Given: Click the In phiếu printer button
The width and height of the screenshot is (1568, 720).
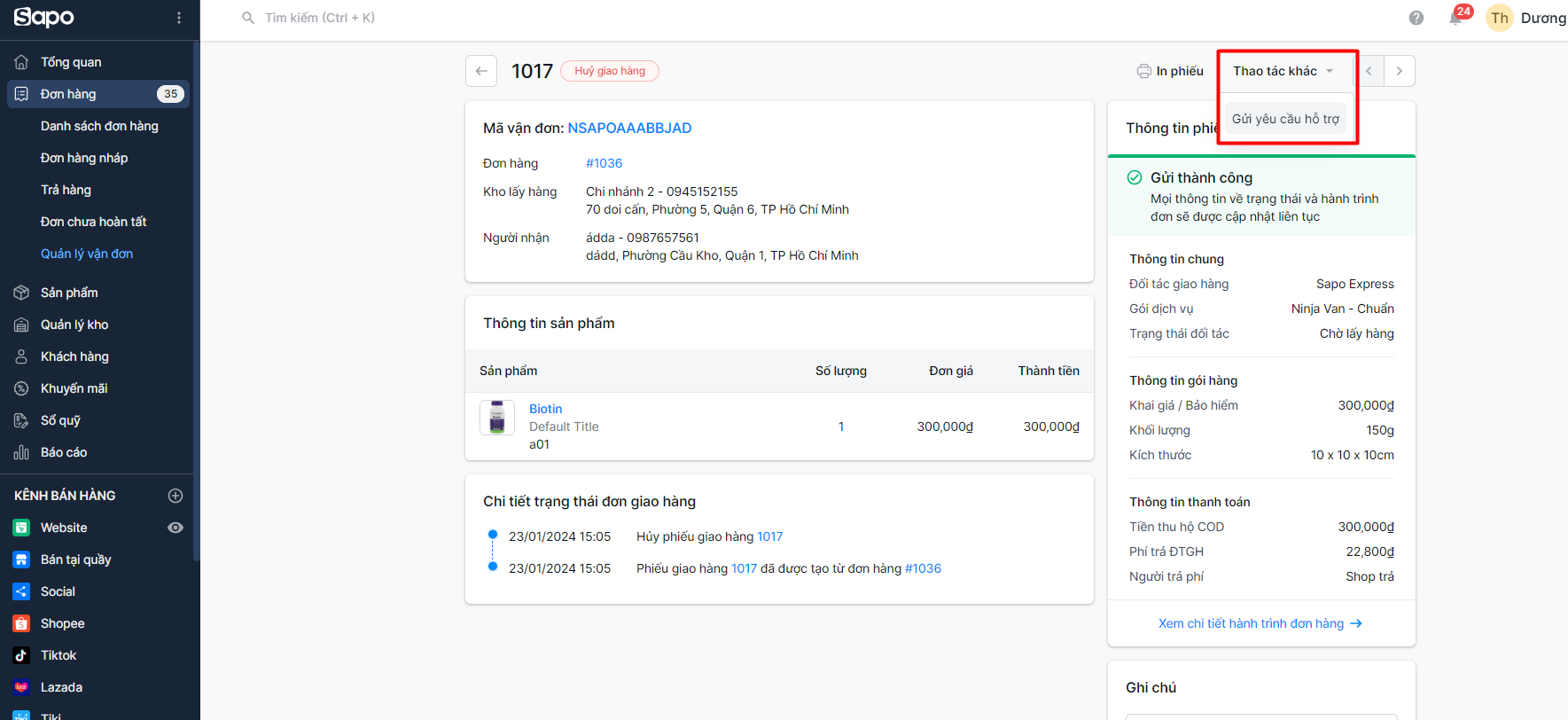Looking at the screenshot, I should 1170,71.
